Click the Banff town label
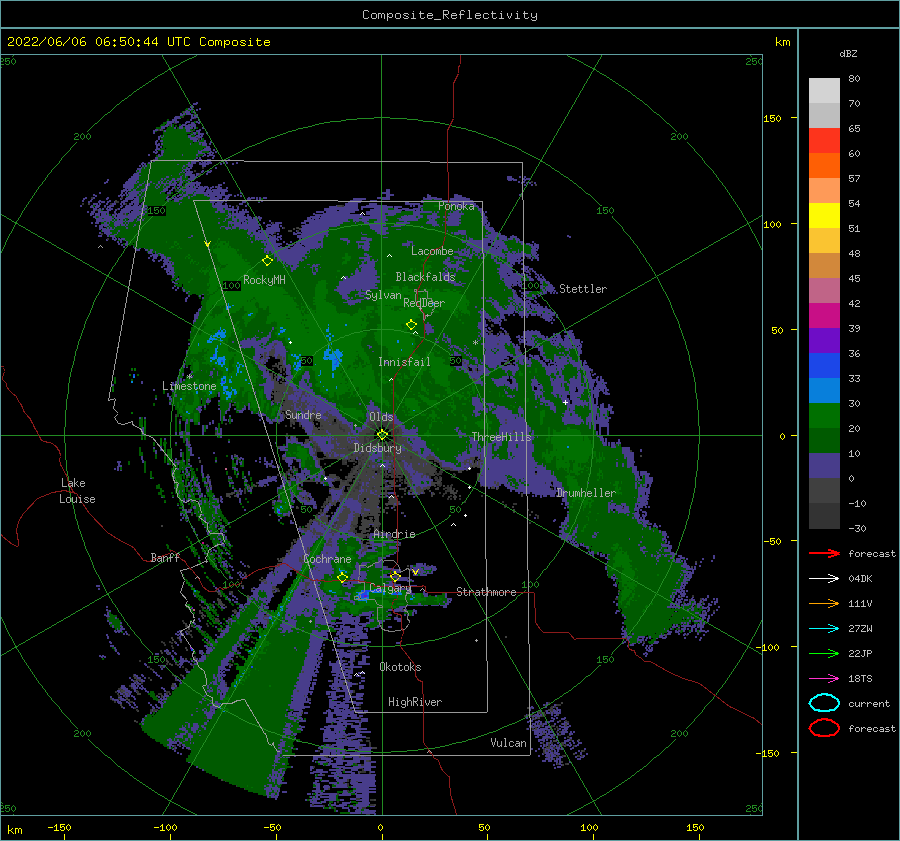 (165, 557)
